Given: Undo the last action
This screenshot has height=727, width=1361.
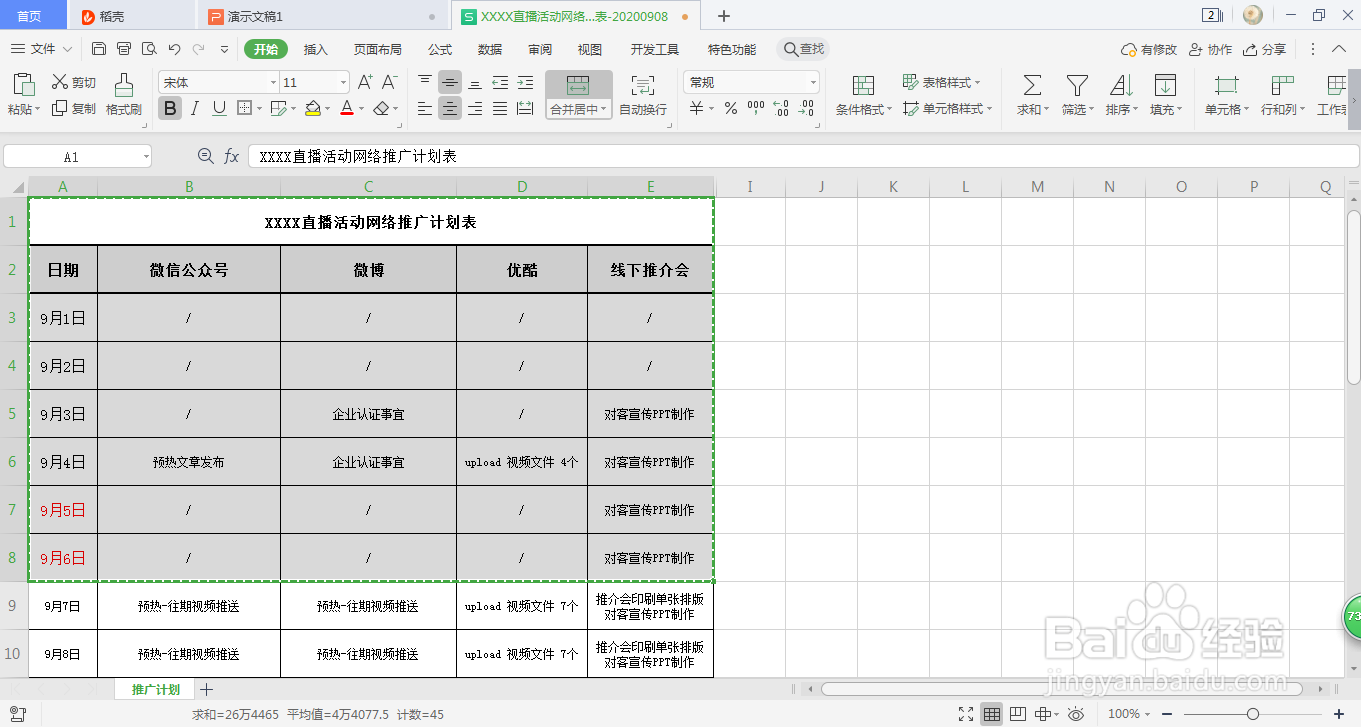Looking at the screenshot, I should [x=175, y=49].
